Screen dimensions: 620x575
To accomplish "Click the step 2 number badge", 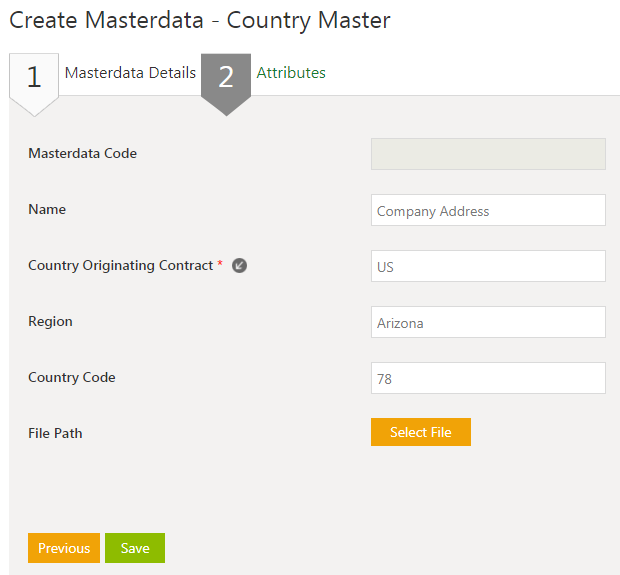I will [x=226, y=77].
